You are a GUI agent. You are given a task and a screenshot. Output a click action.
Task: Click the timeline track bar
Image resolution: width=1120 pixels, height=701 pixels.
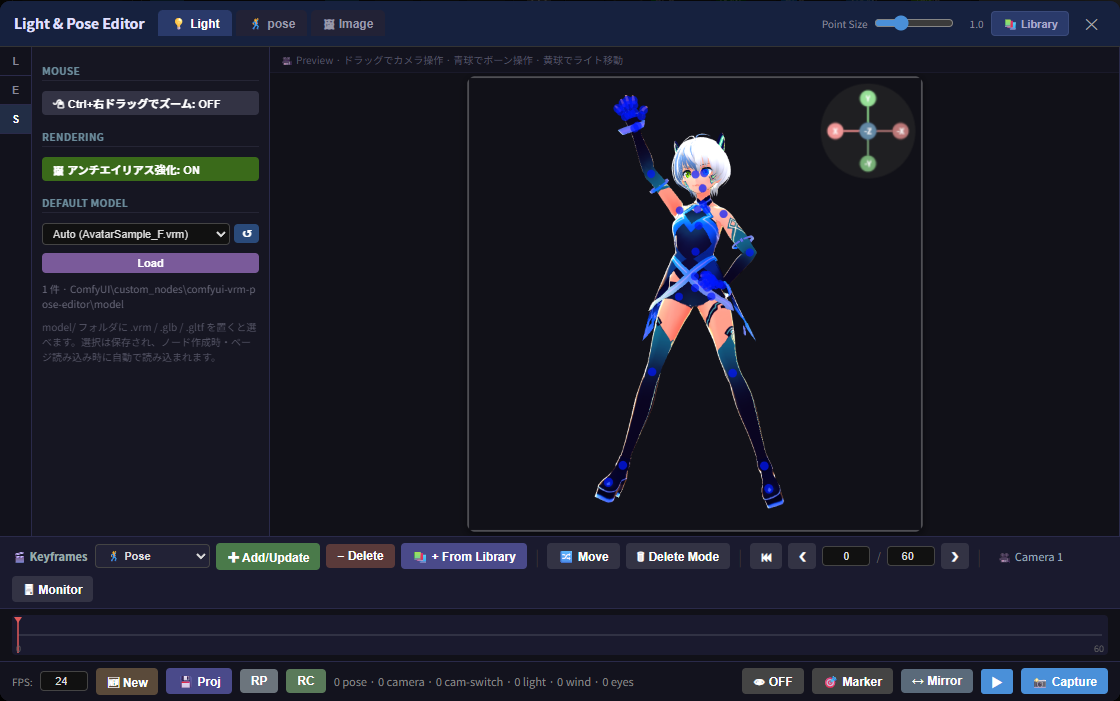[560, 635]
